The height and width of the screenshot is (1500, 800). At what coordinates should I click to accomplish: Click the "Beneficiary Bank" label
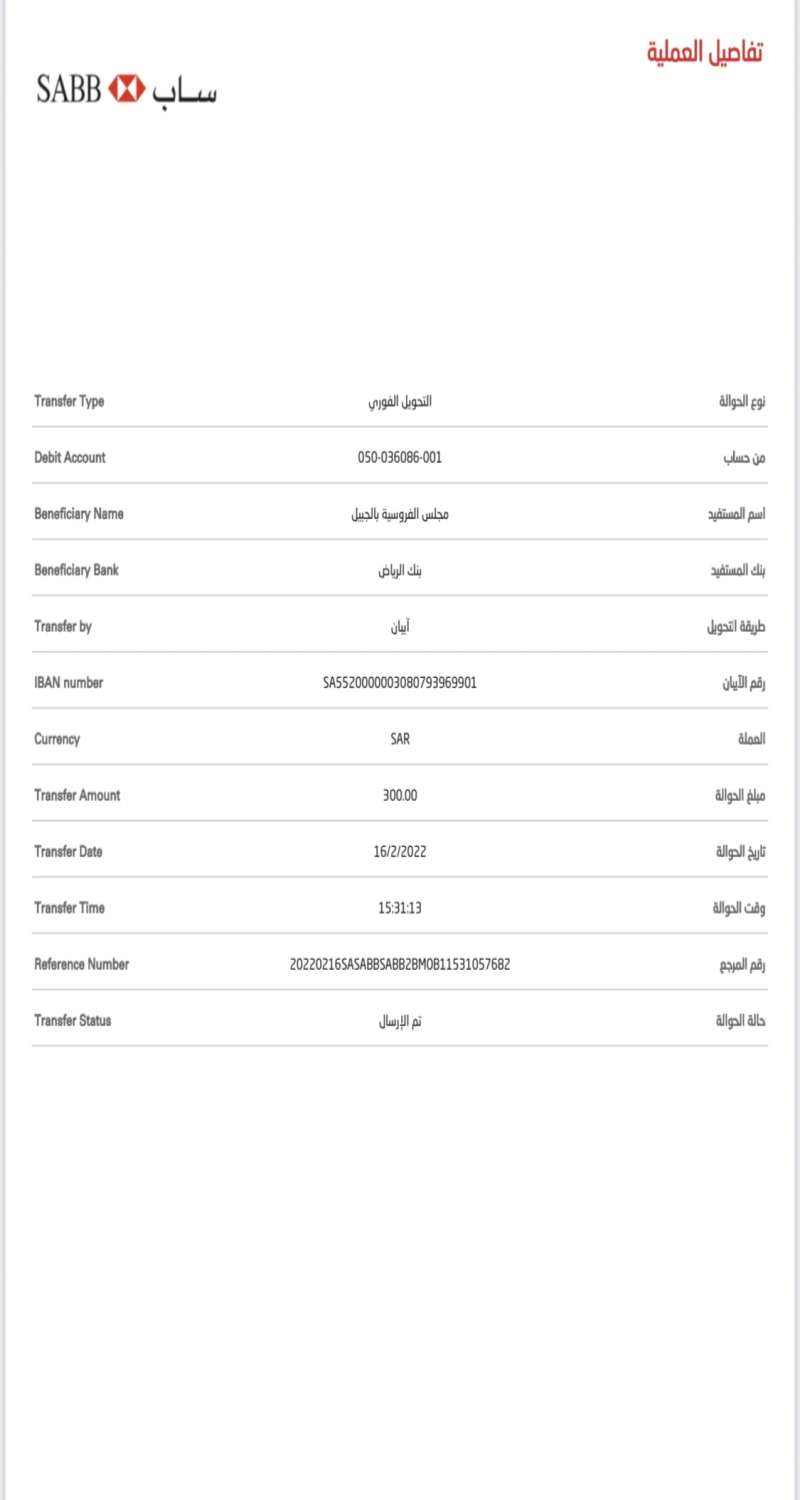[x=77, y=570]
